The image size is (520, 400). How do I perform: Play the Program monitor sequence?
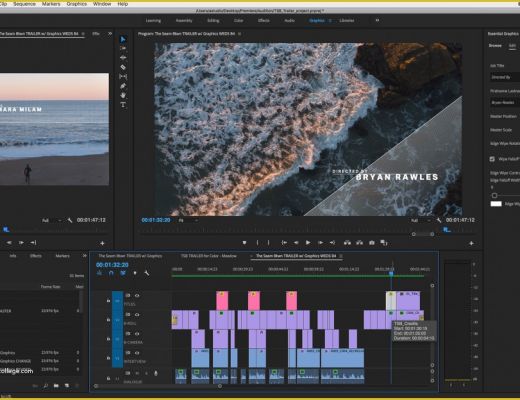click(x=308, y=243)
